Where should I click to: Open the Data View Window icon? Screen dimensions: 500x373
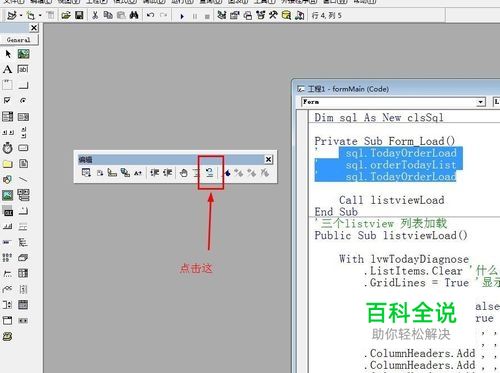[x=286, y=15]
